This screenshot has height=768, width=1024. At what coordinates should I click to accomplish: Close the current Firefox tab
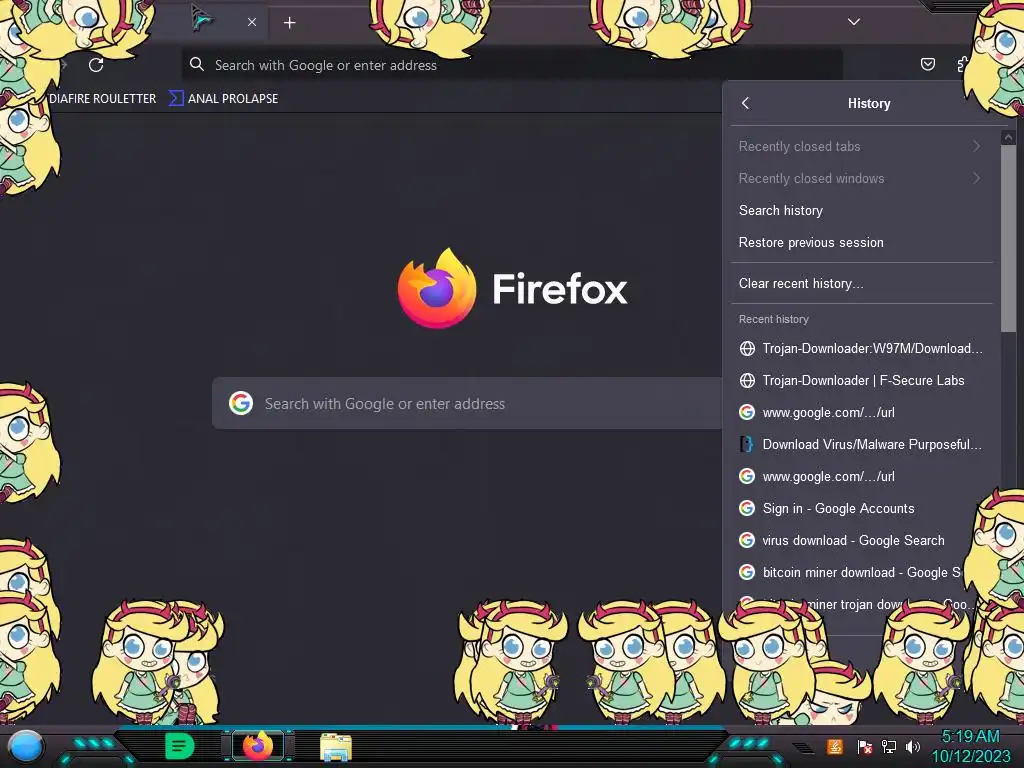252,22
